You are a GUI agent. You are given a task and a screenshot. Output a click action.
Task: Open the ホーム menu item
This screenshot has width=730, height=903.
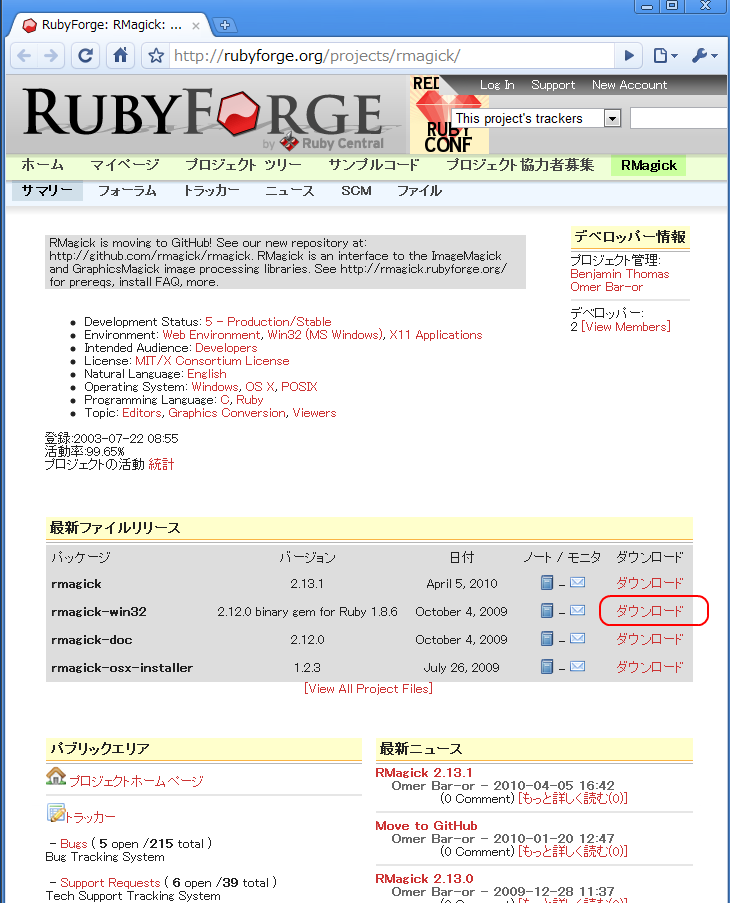pyautogui.click(x=43, y=165)
